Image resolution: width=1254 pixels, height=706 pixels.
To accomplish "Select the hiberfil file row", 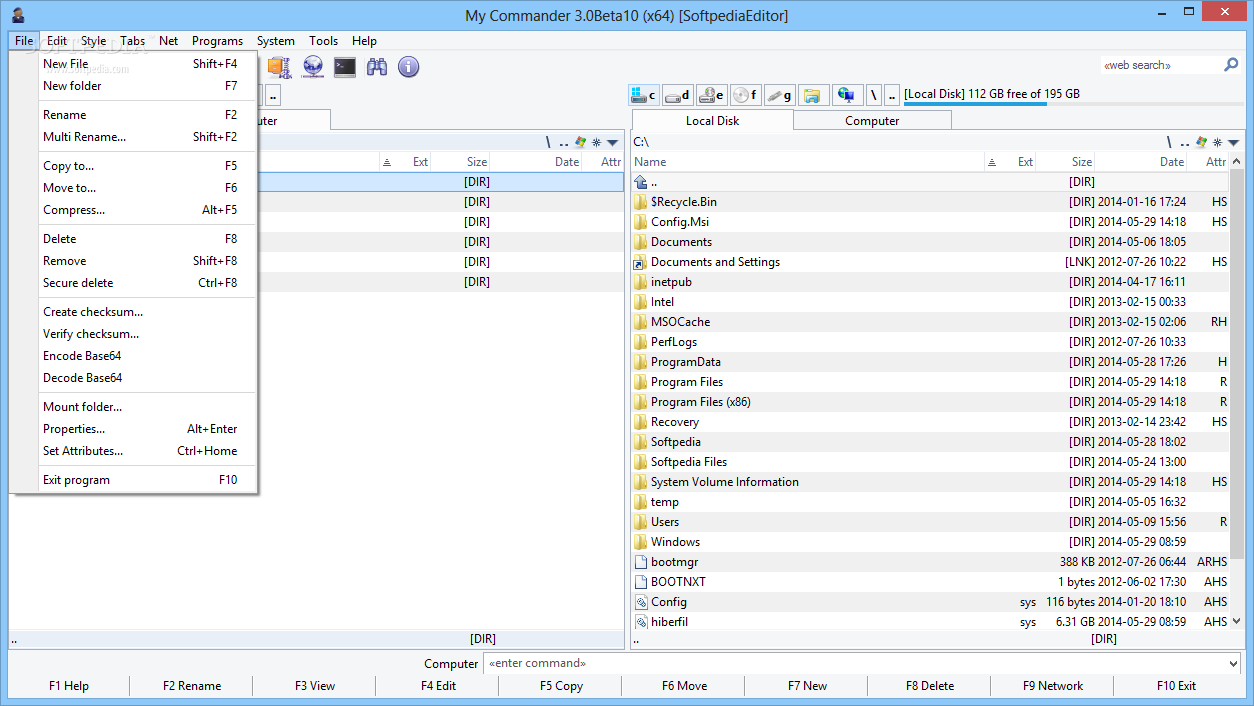I will [931, 622].
